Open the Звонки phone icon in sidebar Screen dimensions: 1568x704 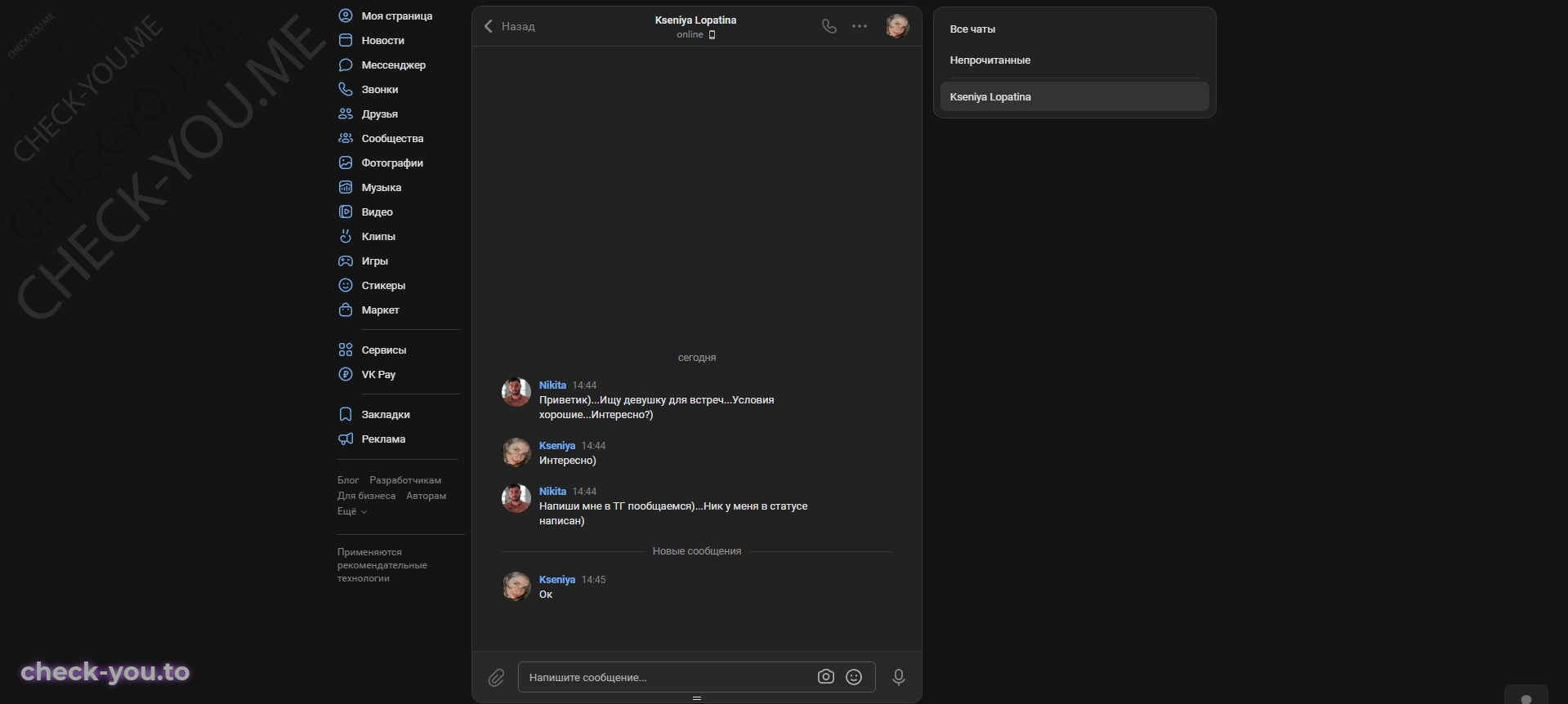pyautogui.click(x=346, y=89)
